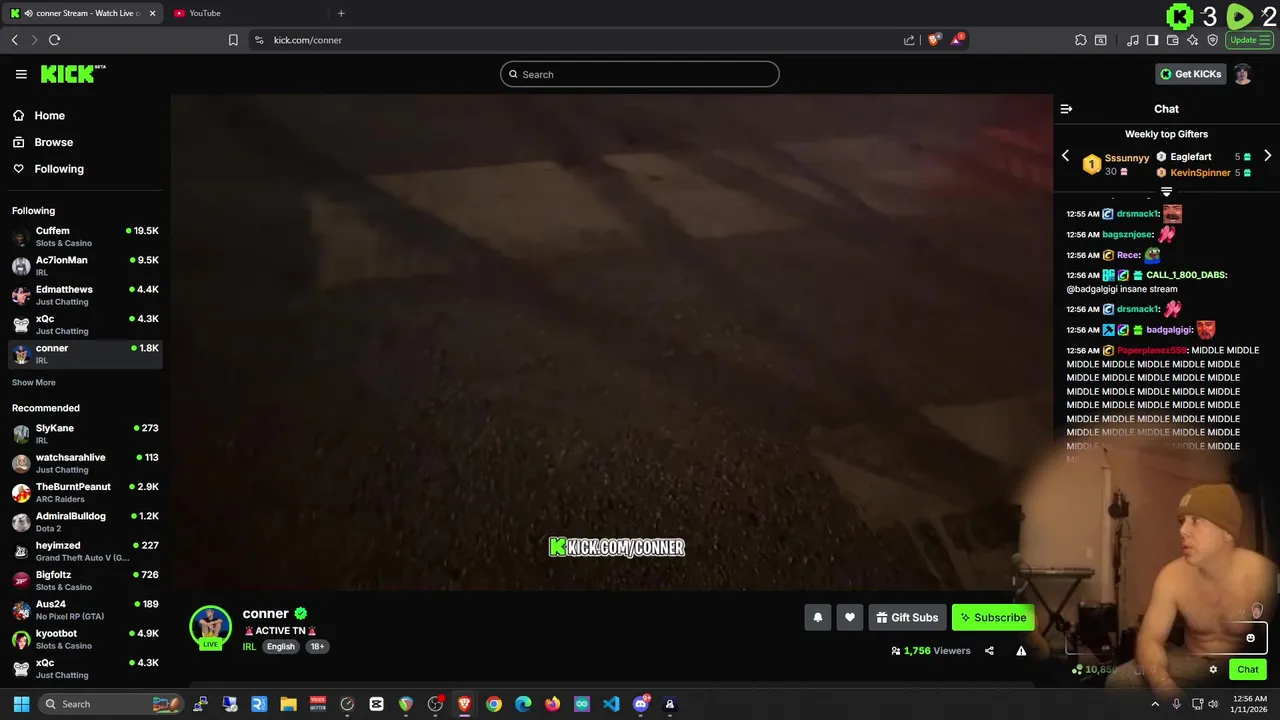Open the hamburger sidebar menu
The width and height of the screenshot is (1280, 720).
[21, 74]
